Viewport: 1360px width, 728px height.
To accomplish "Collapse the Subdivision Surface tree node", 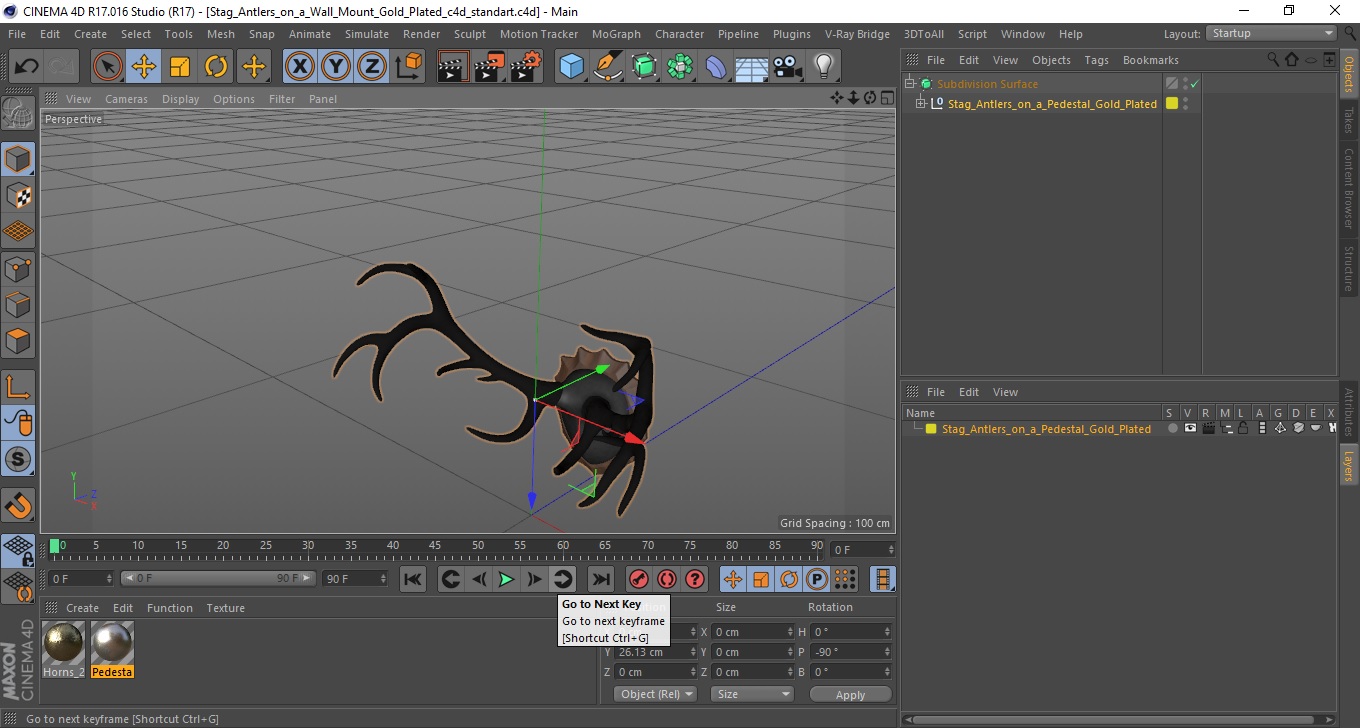I will (910, 84).
